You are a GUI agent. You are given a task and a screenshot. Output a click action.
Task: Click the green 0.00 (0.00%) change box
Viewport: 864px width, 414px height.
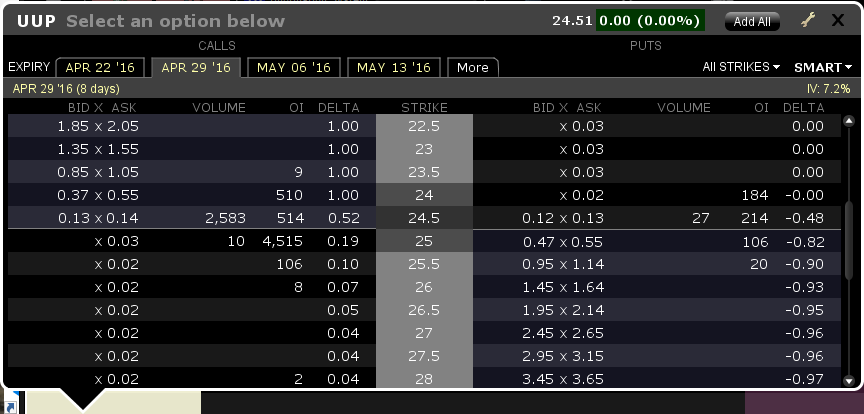click(650, 21)
